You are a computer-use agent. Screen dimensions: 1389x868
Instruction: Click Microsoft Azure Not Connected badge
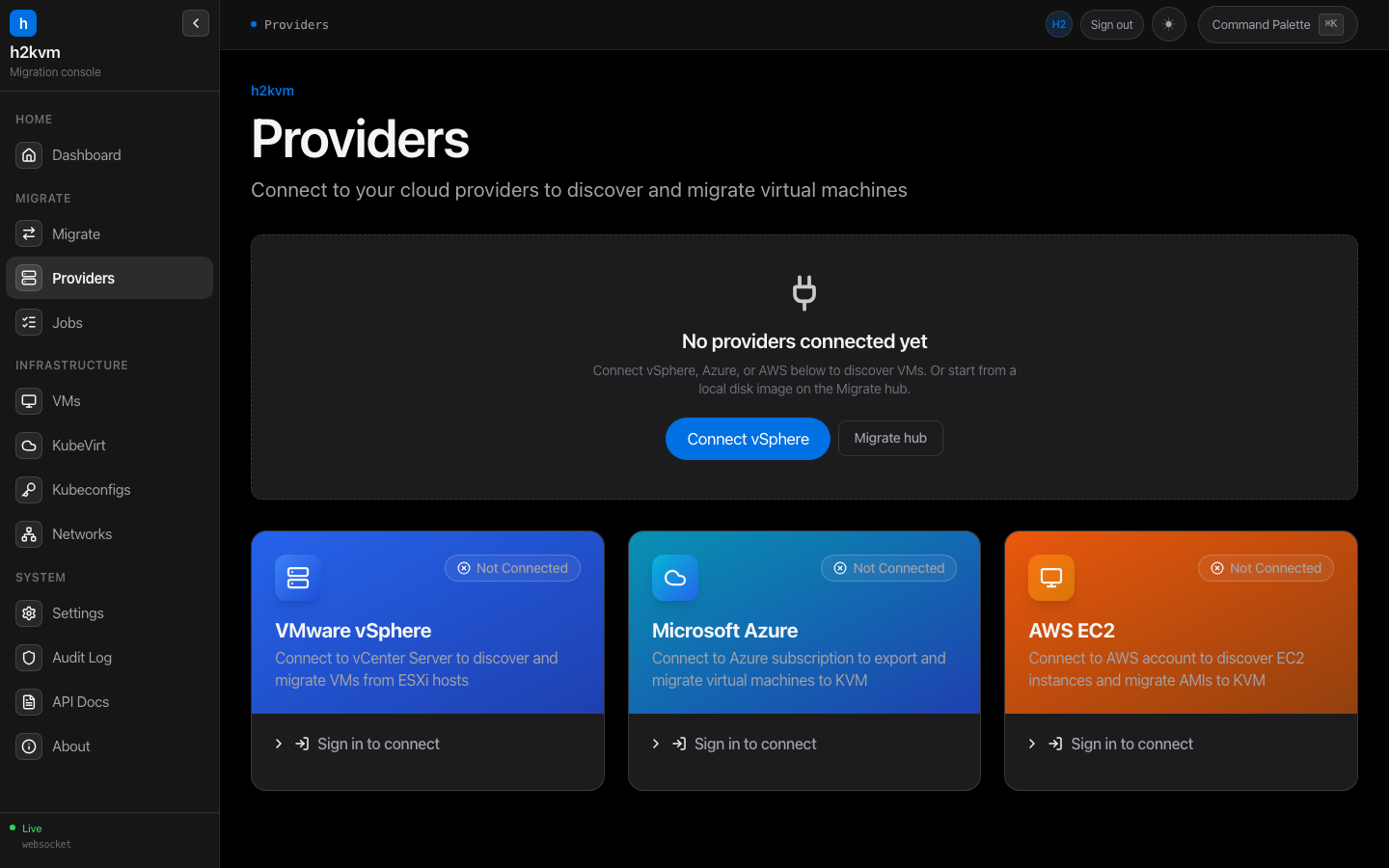click(888, 568)
